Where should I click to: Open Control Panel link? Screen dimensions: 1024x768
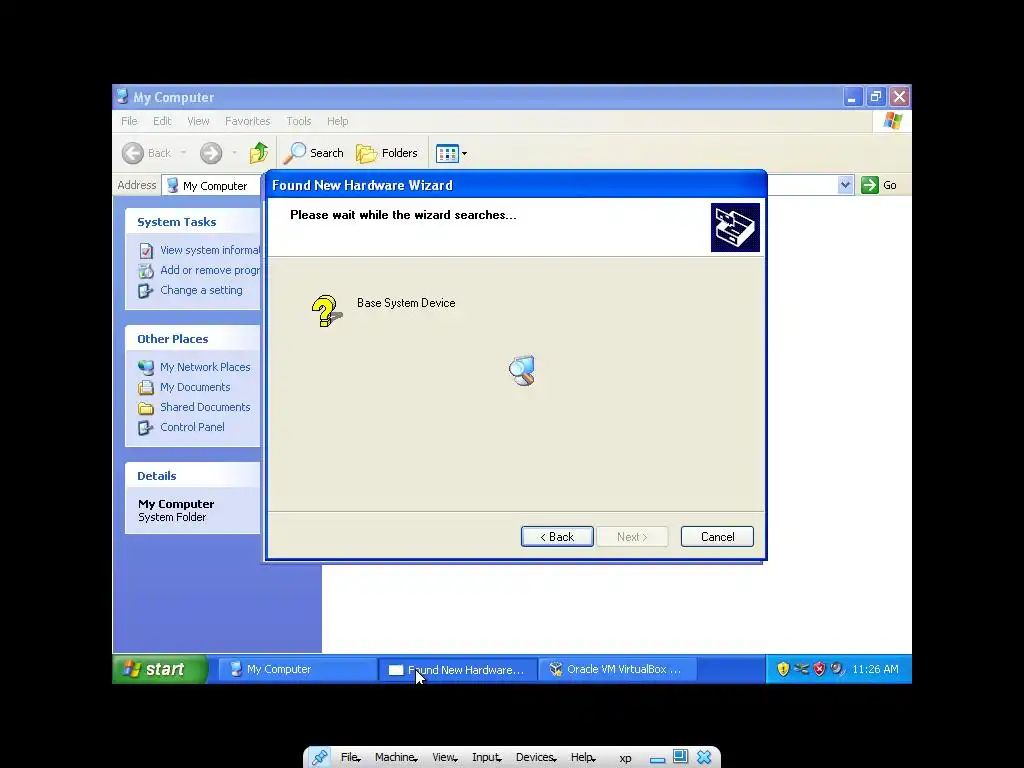tap(192, 427)
